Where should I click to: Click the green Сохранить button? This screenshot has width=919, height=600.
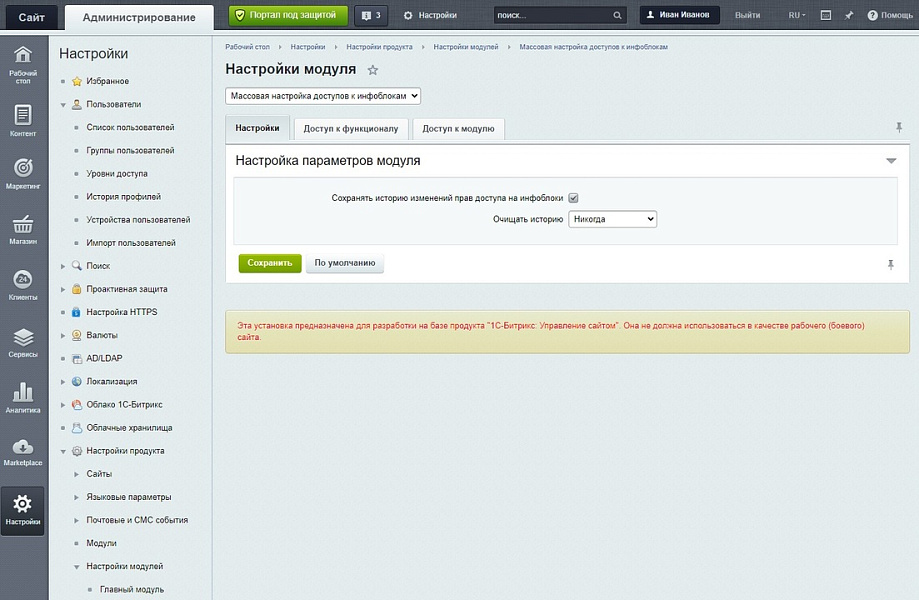pos(269,263)
